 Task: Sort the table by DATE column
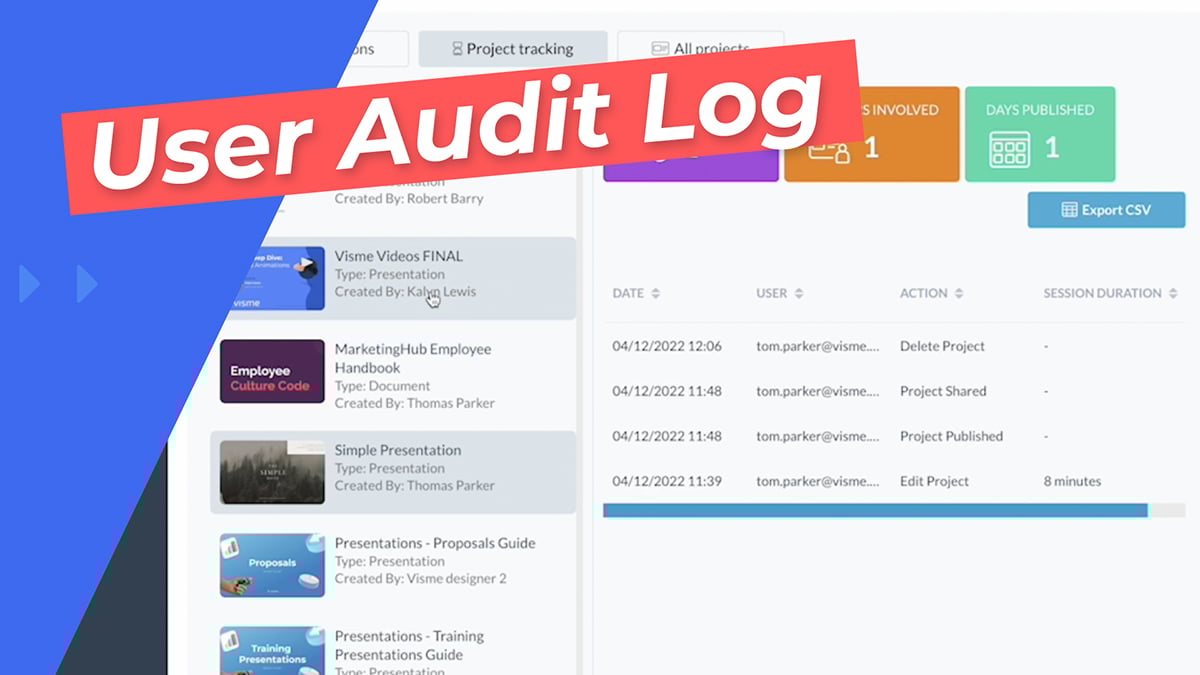coord(636,293)
